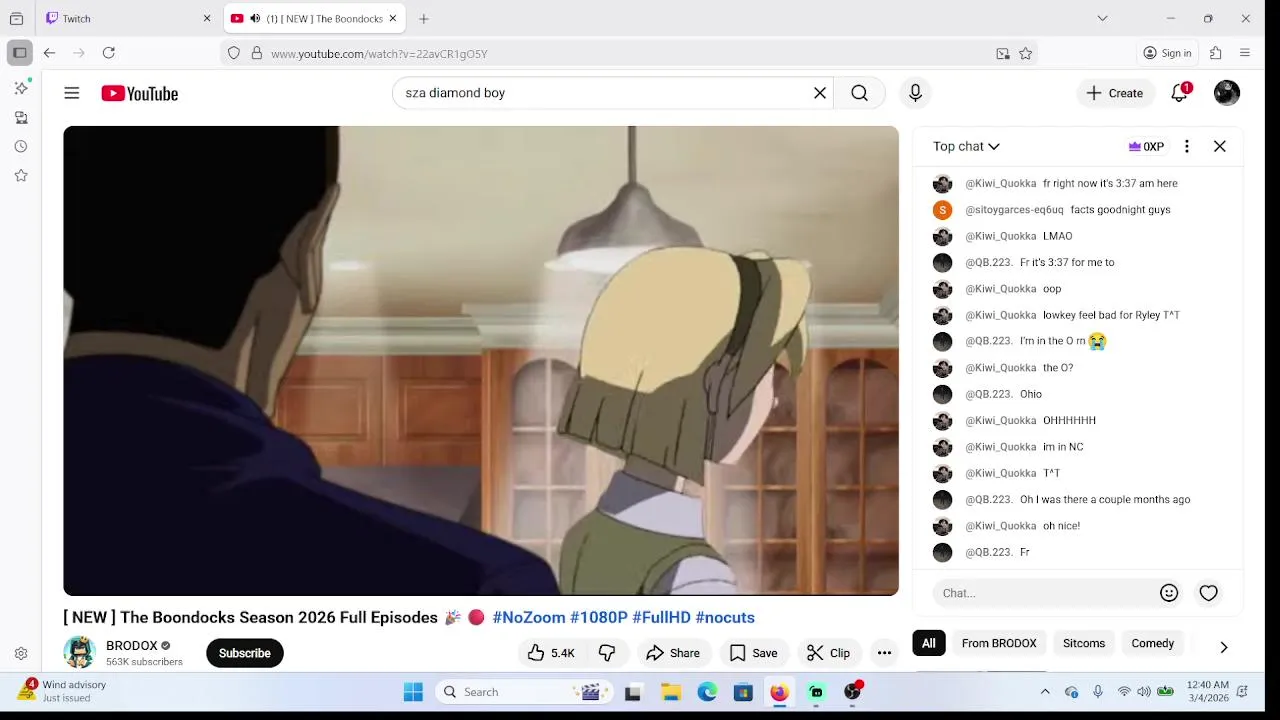Open Firefox Sign in account button
The width and height of the screenshot is (1280, 720).
pos(1168,53)
